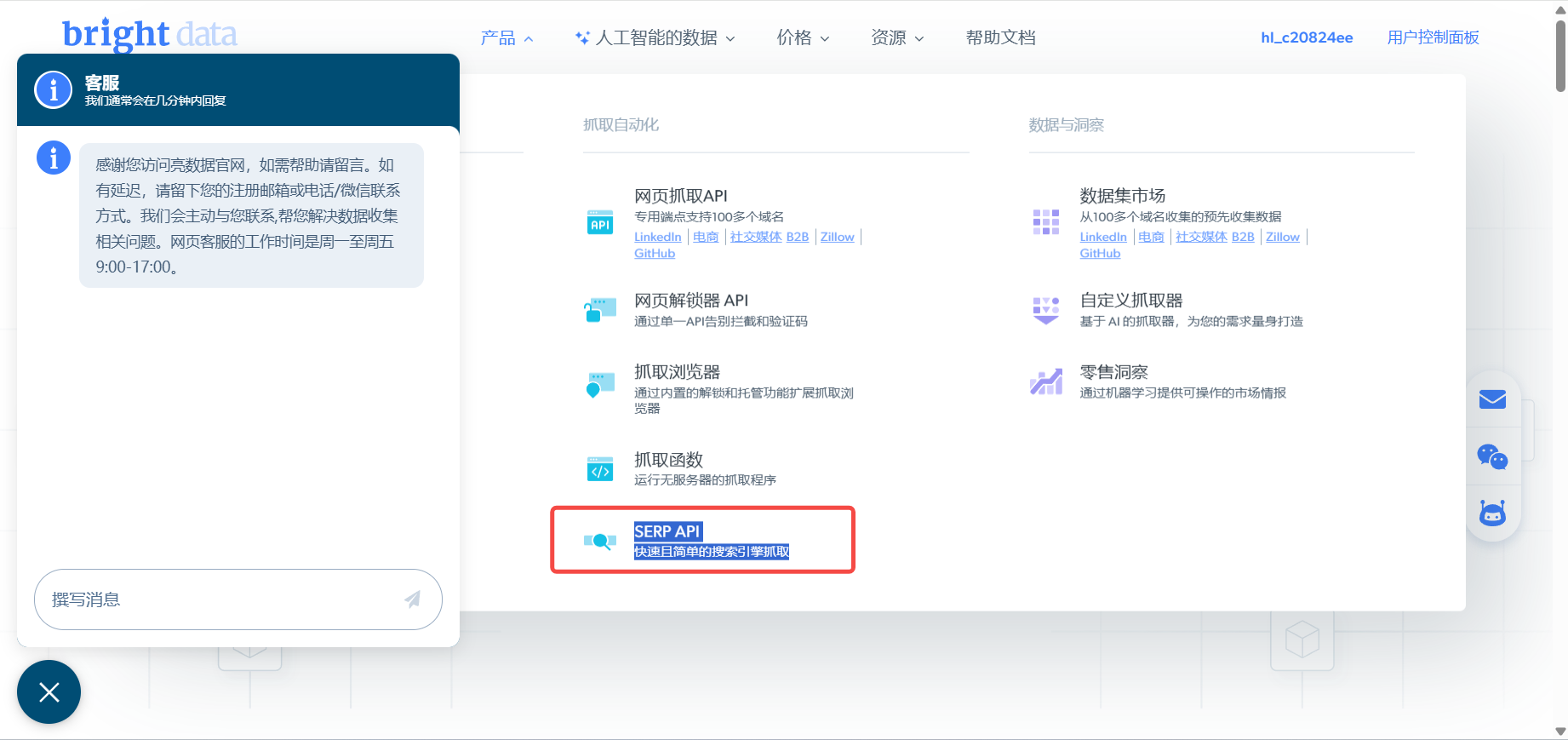Click the 自定义抓取器 icon
Viewport: 1568px width, 740px height.
pos(1045,310)
